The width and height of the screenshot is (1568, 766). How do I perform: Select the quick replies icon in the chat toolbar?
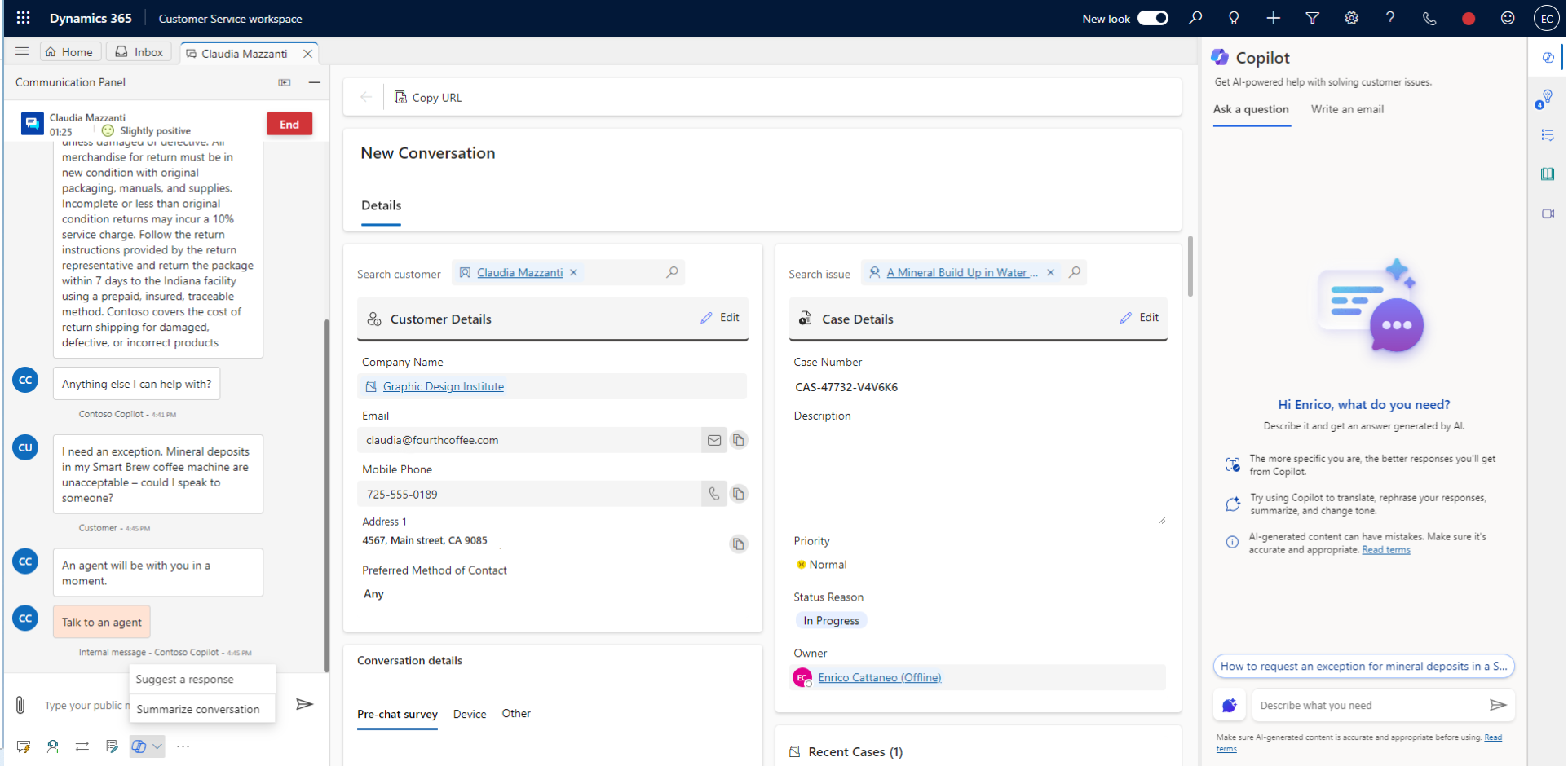(24, 746)
